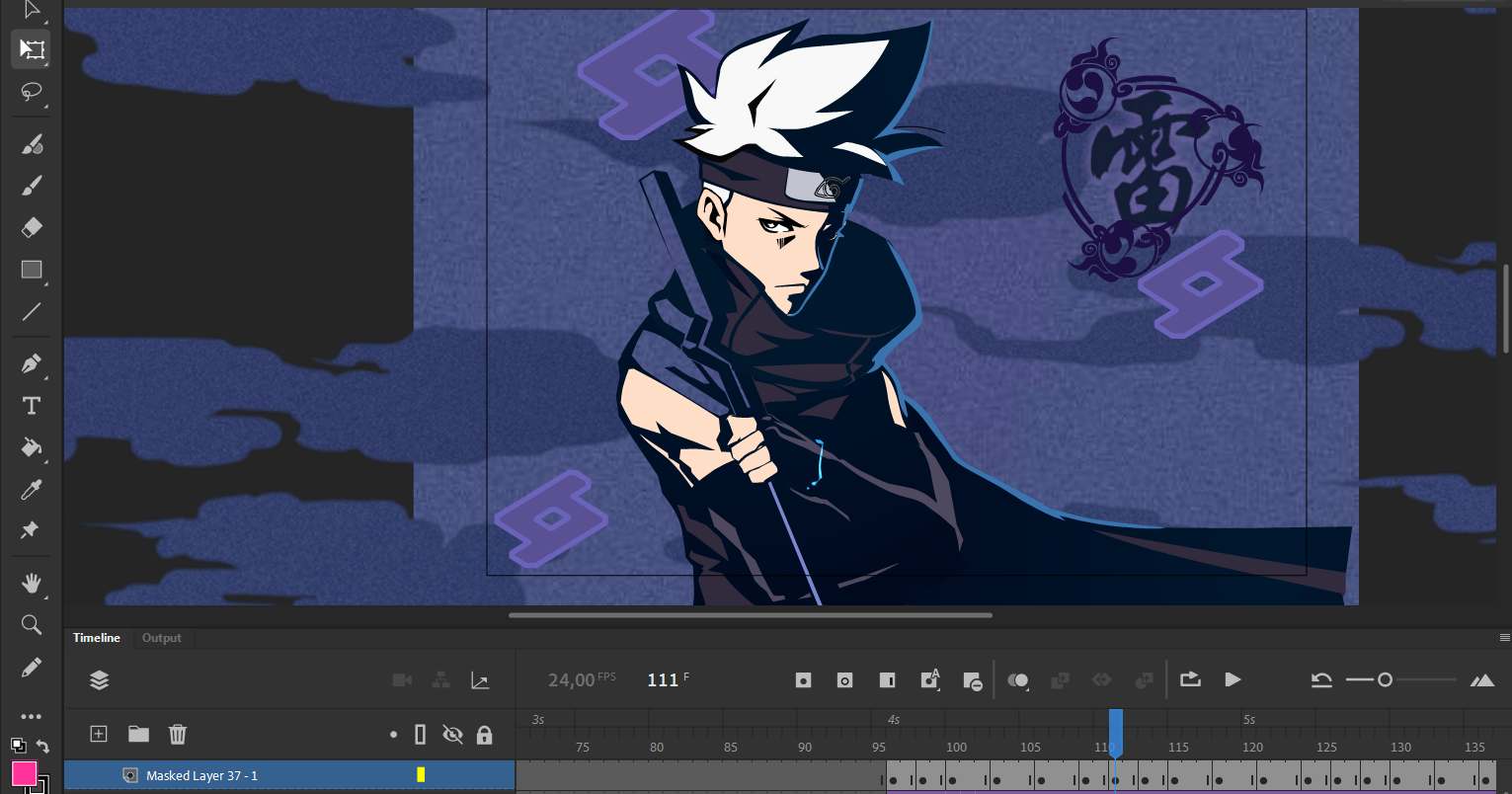Toggle outline view for all layers

421,734
